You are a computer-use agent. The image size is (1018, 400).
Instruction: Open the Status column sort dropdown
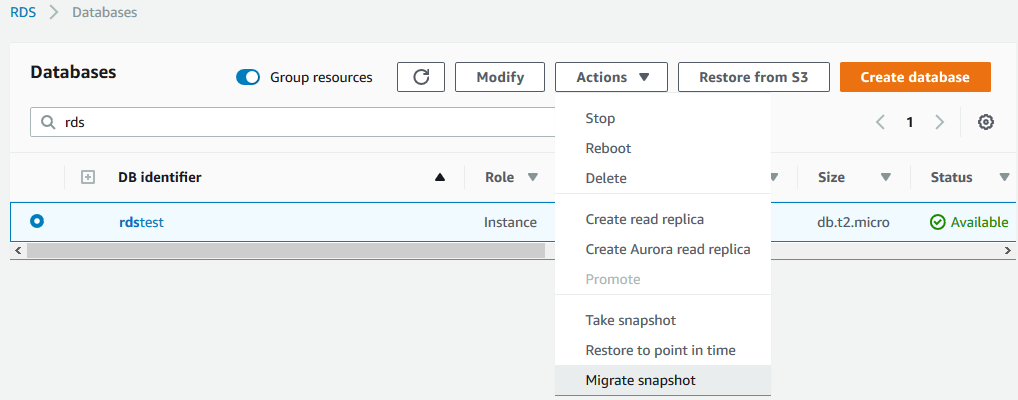tap(1004, 177)
